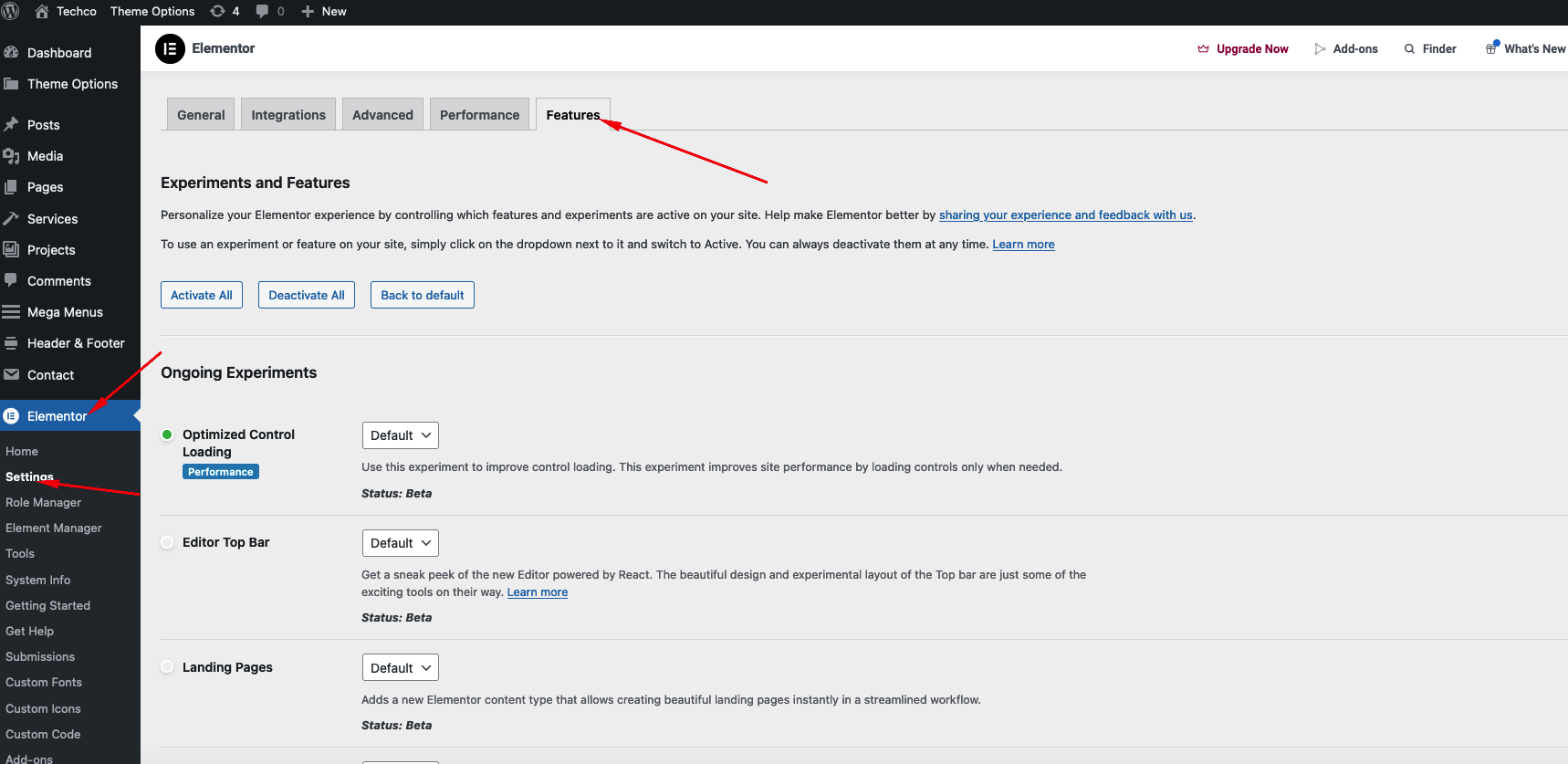Expand the Editor Top Bar dropdown
The height and width of the screenshot is (764, 1568).
400,543
